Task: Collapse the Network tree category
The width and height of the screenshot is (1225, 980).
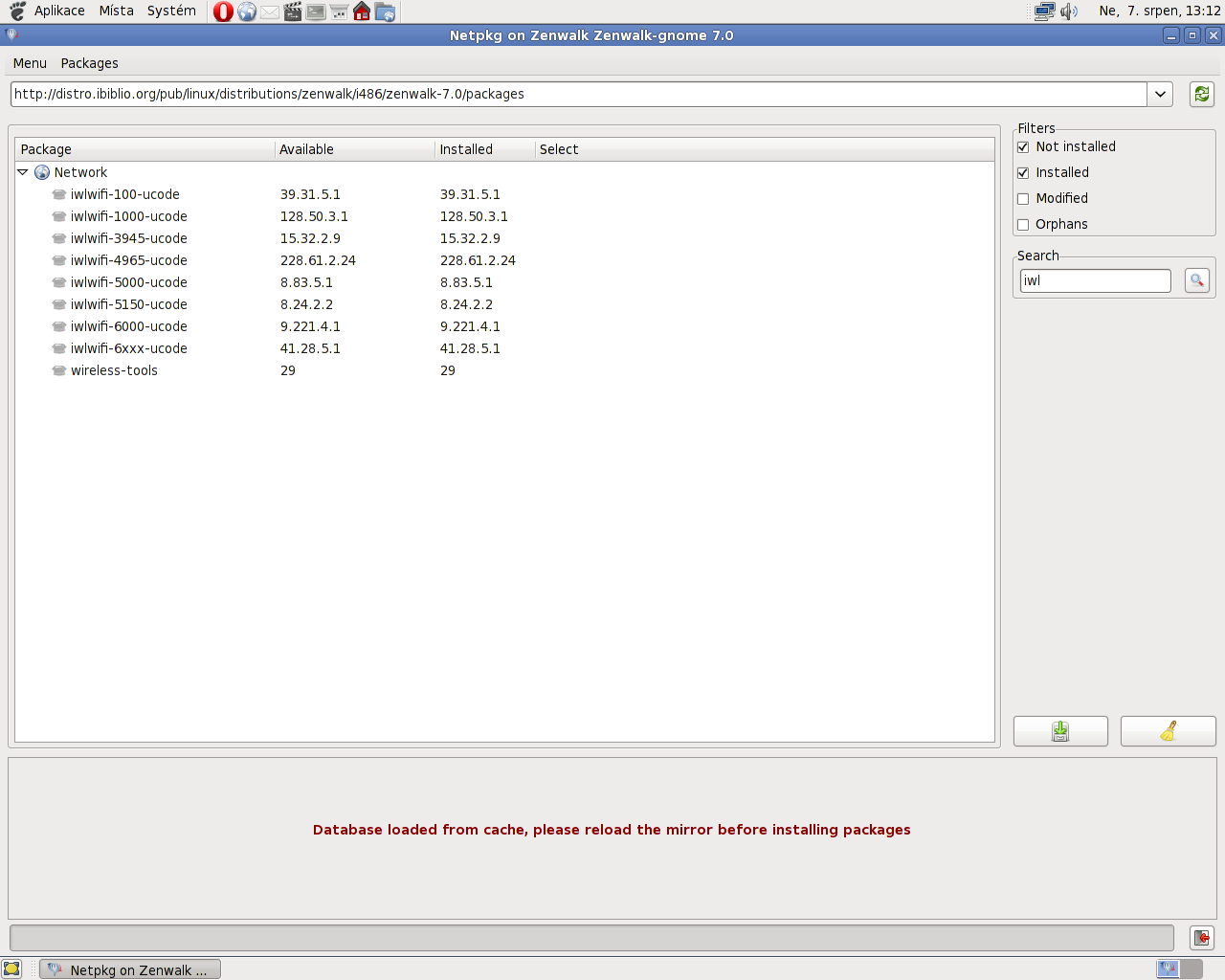Action: pos(23,172)
